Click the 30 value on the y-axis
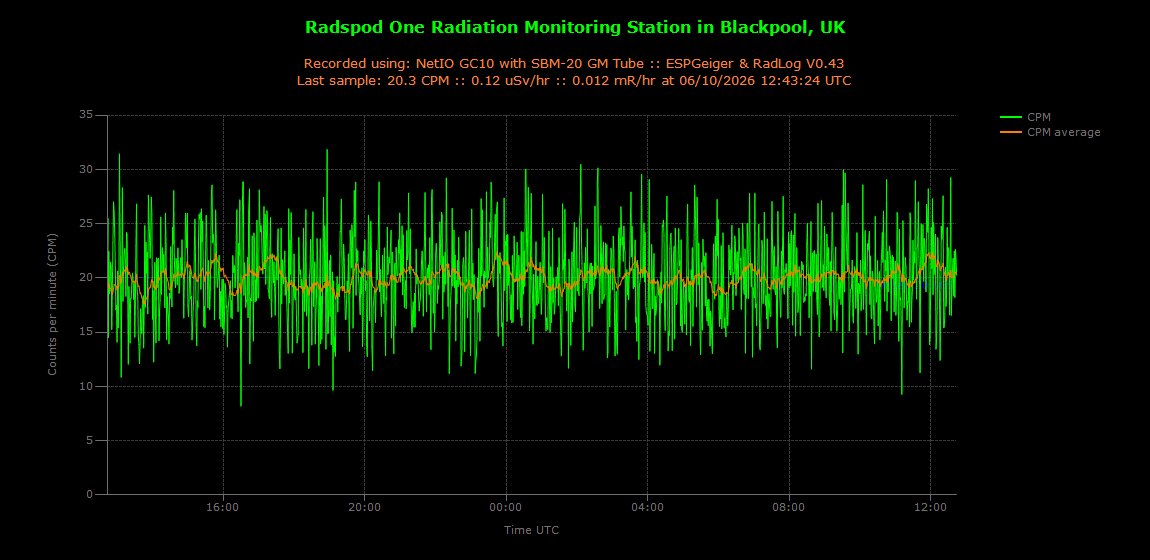The height and width of the screenshot is (560, 1150). 87,169
